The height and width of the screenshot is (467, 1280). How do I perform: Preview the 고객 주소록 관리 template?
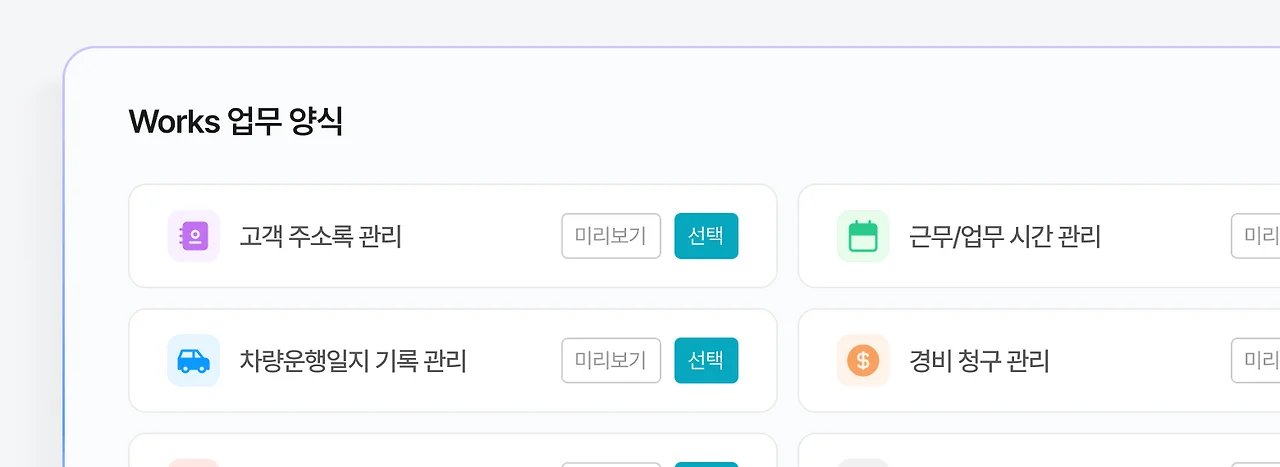point(611,236)
